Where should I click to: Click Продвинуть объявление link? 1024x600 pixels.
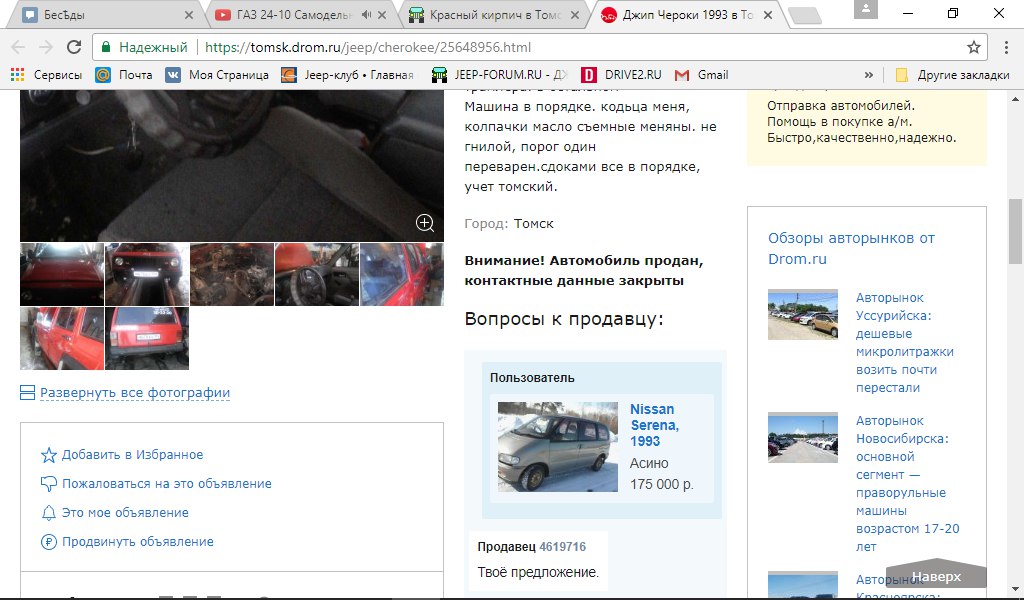(x=138, y=541)
